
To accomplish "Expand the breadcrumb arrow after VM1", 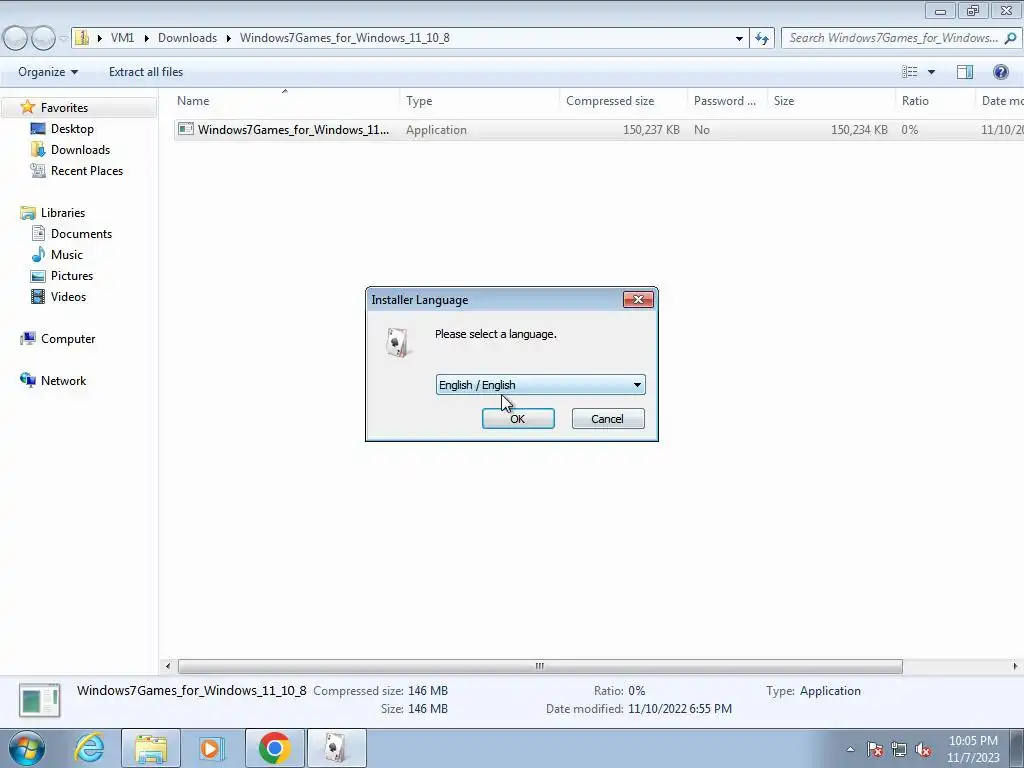I will point(145,38).
